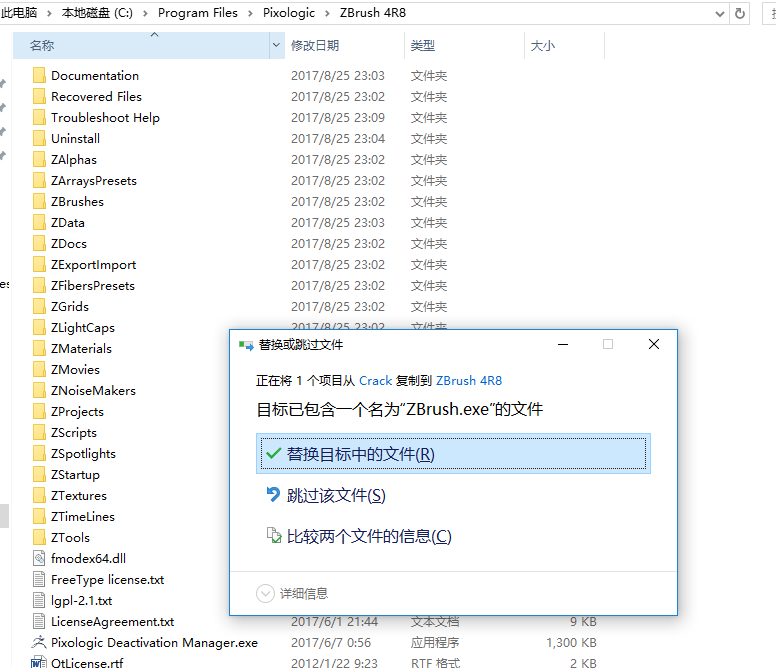Open the ZBrush 4R8 destination link

click(x=469, y=381)
